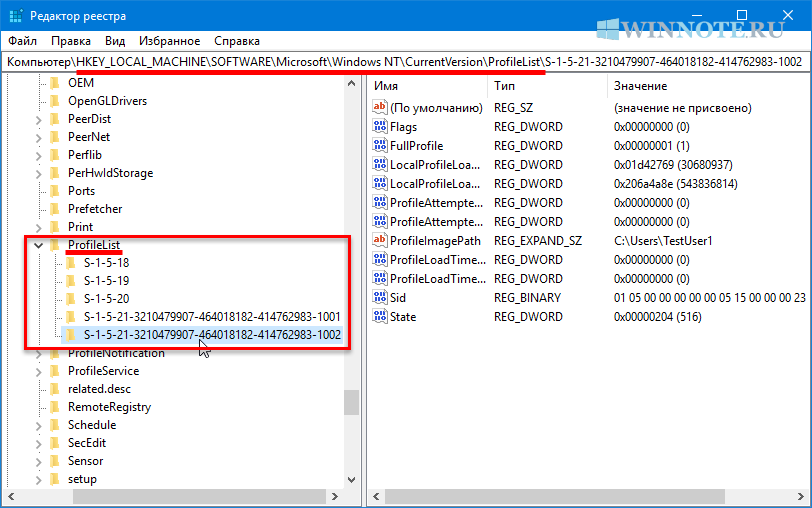Expand the PeerDist key
This screenshot has width=812, height=508.
click(38, 120)
